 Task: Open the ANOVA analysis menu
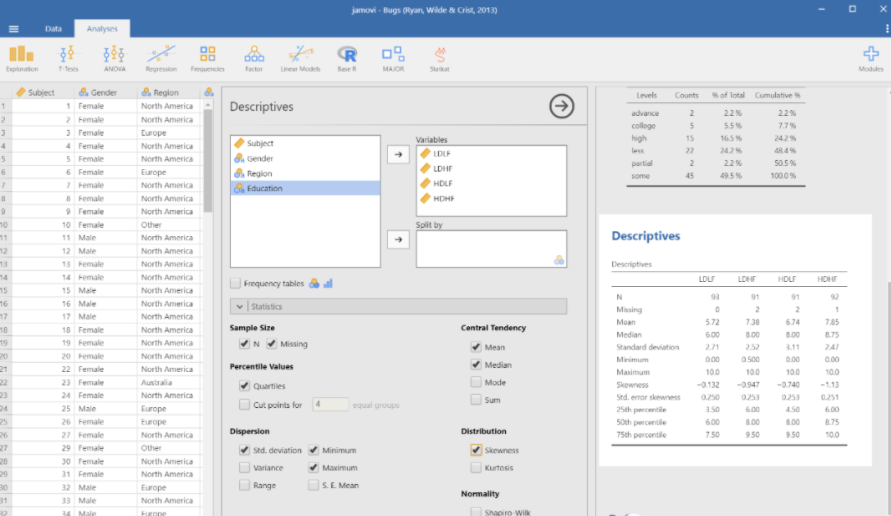114,57
